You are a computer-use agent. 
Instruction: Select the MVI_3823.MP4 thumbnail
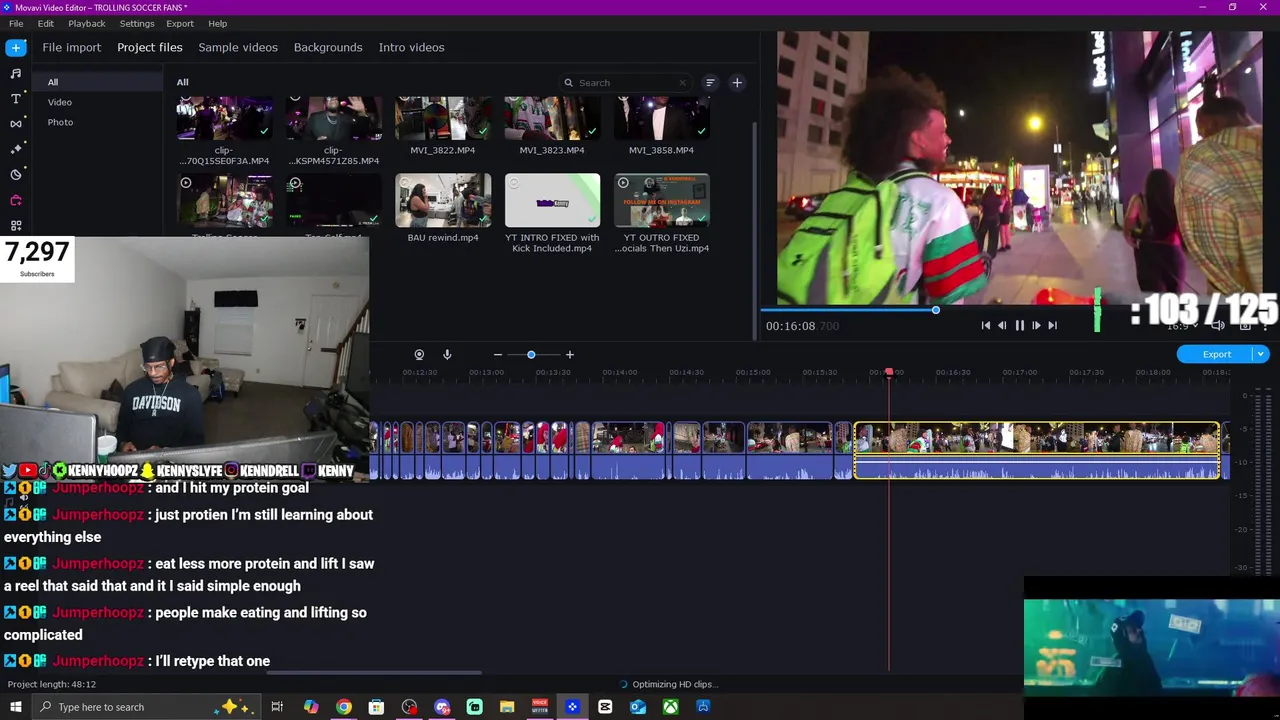552,119
